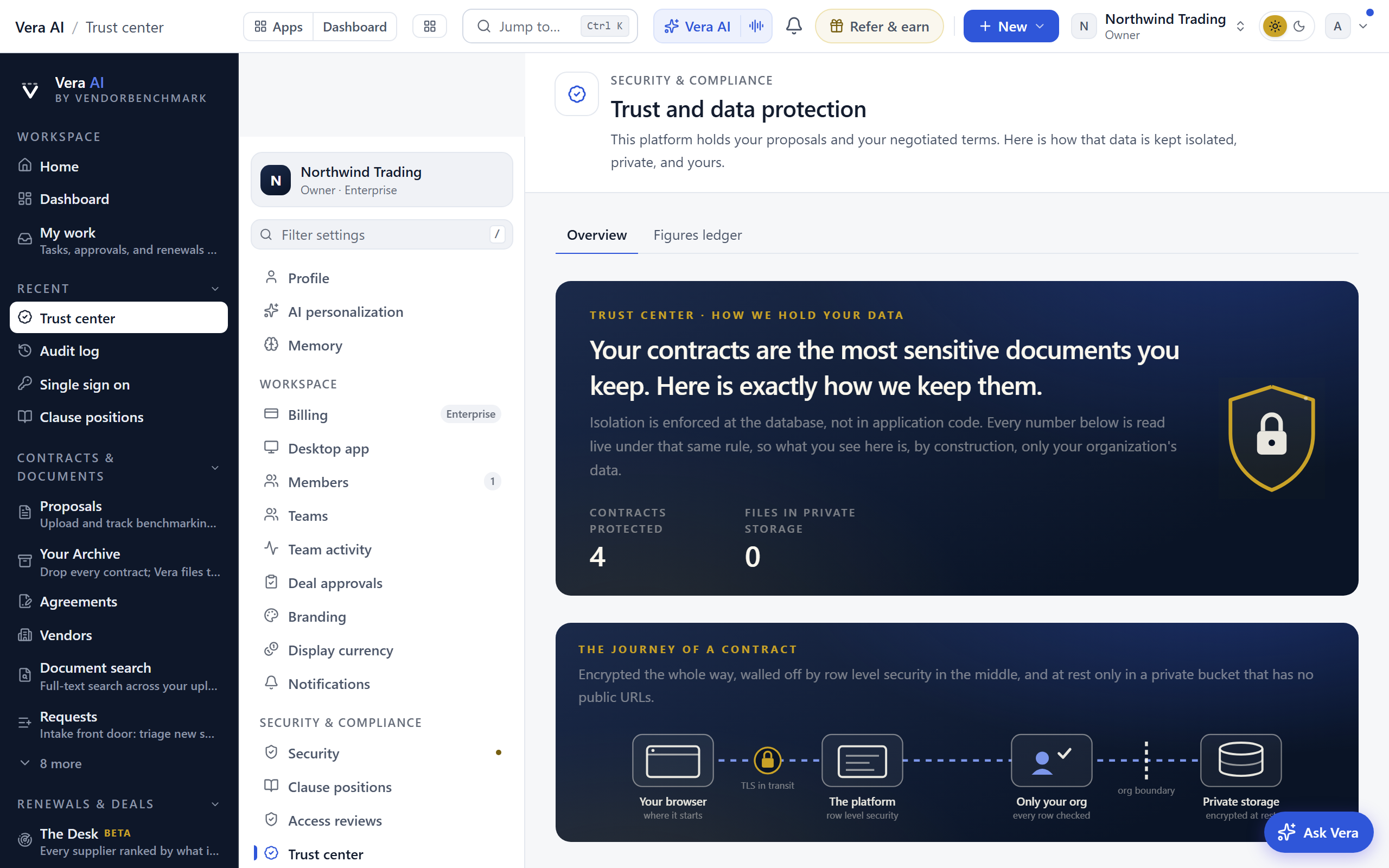Click the My work inbox icon
The height and width of the screenshot is (868, 1389).
(x=24, y=239)
